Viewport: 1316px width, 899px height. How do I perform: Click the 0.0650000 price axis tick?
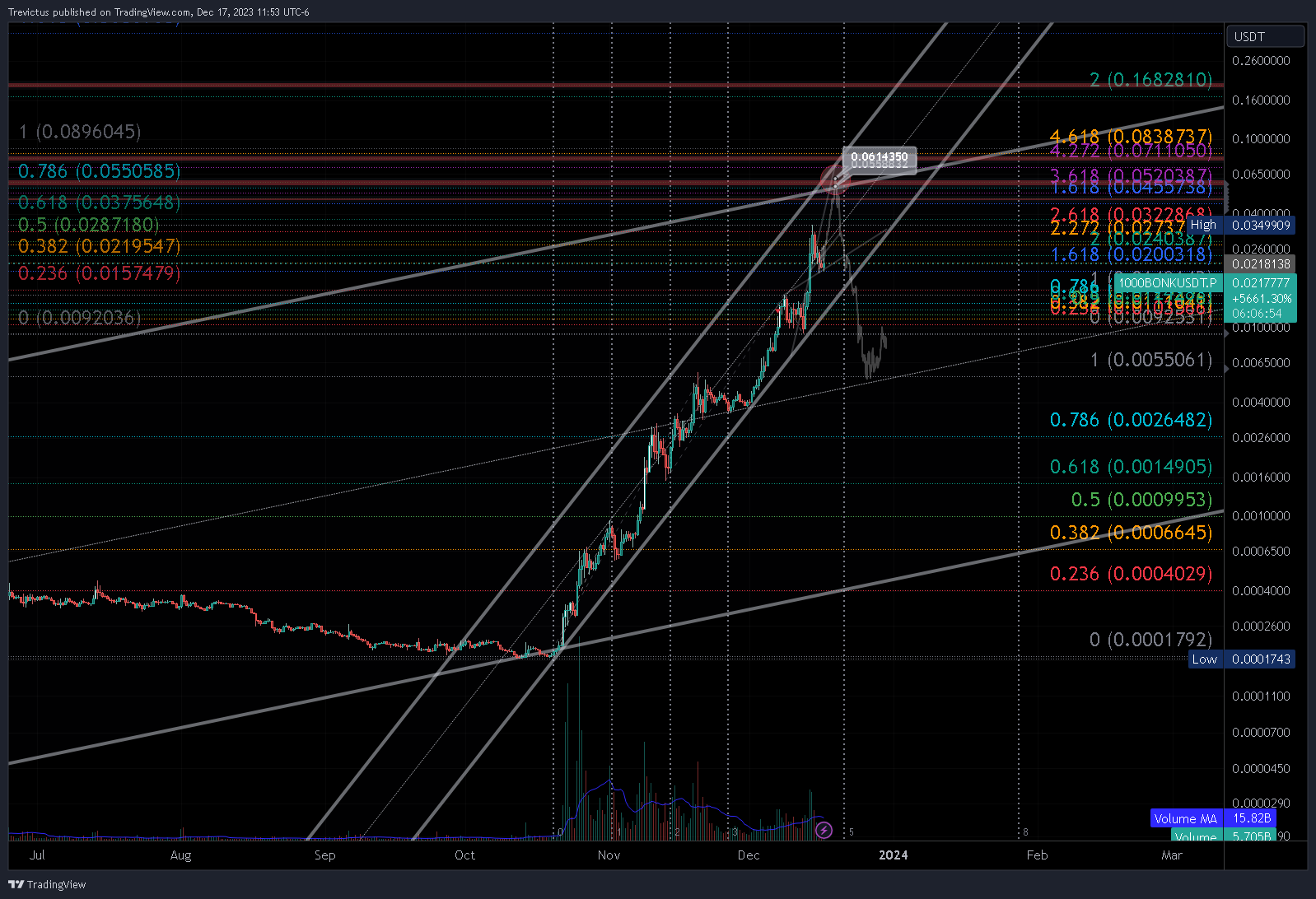(x=1261, y=175)
